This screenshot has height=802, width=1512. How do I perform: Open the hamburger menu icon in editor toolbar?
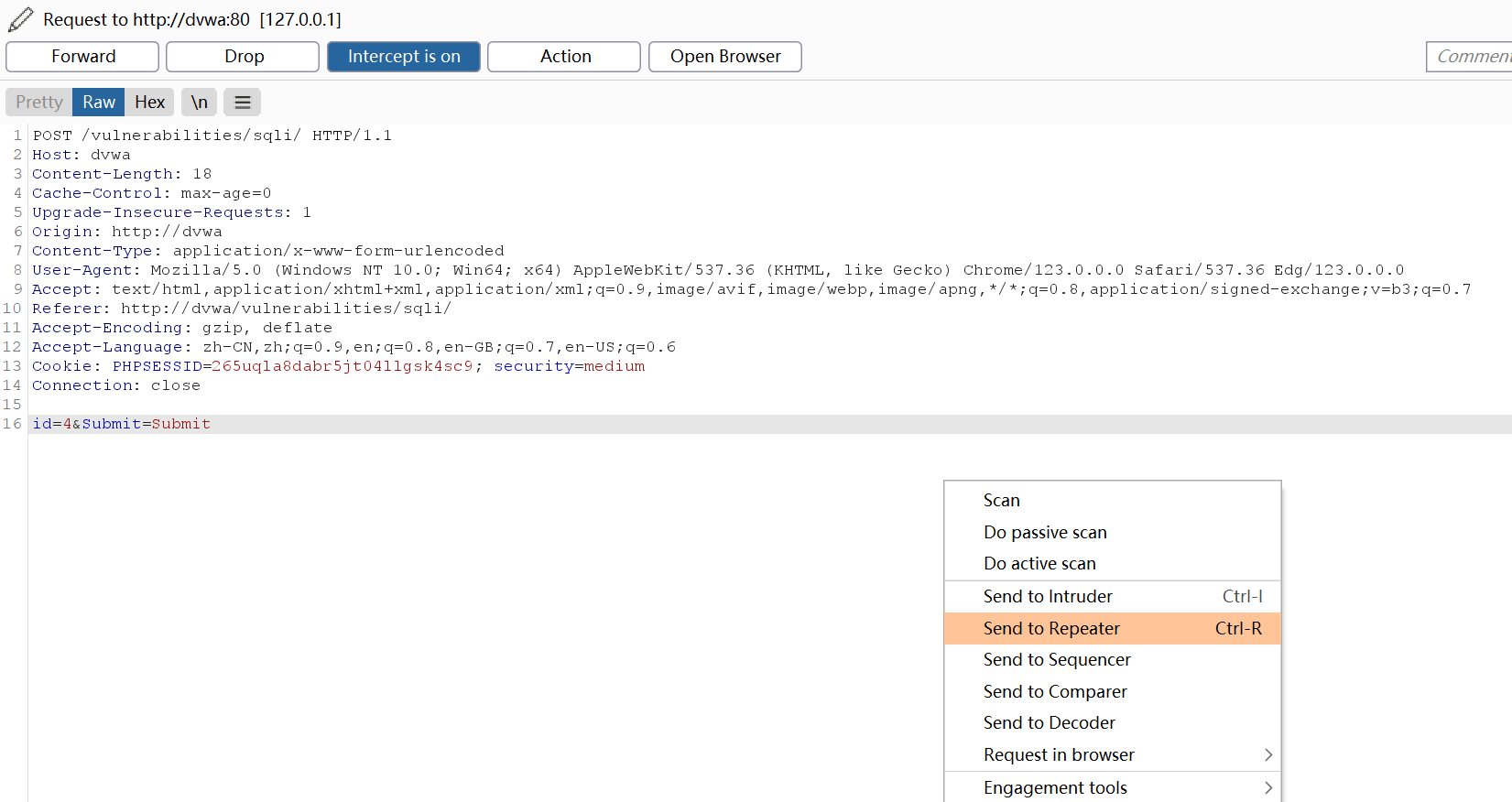pos(243,103)
